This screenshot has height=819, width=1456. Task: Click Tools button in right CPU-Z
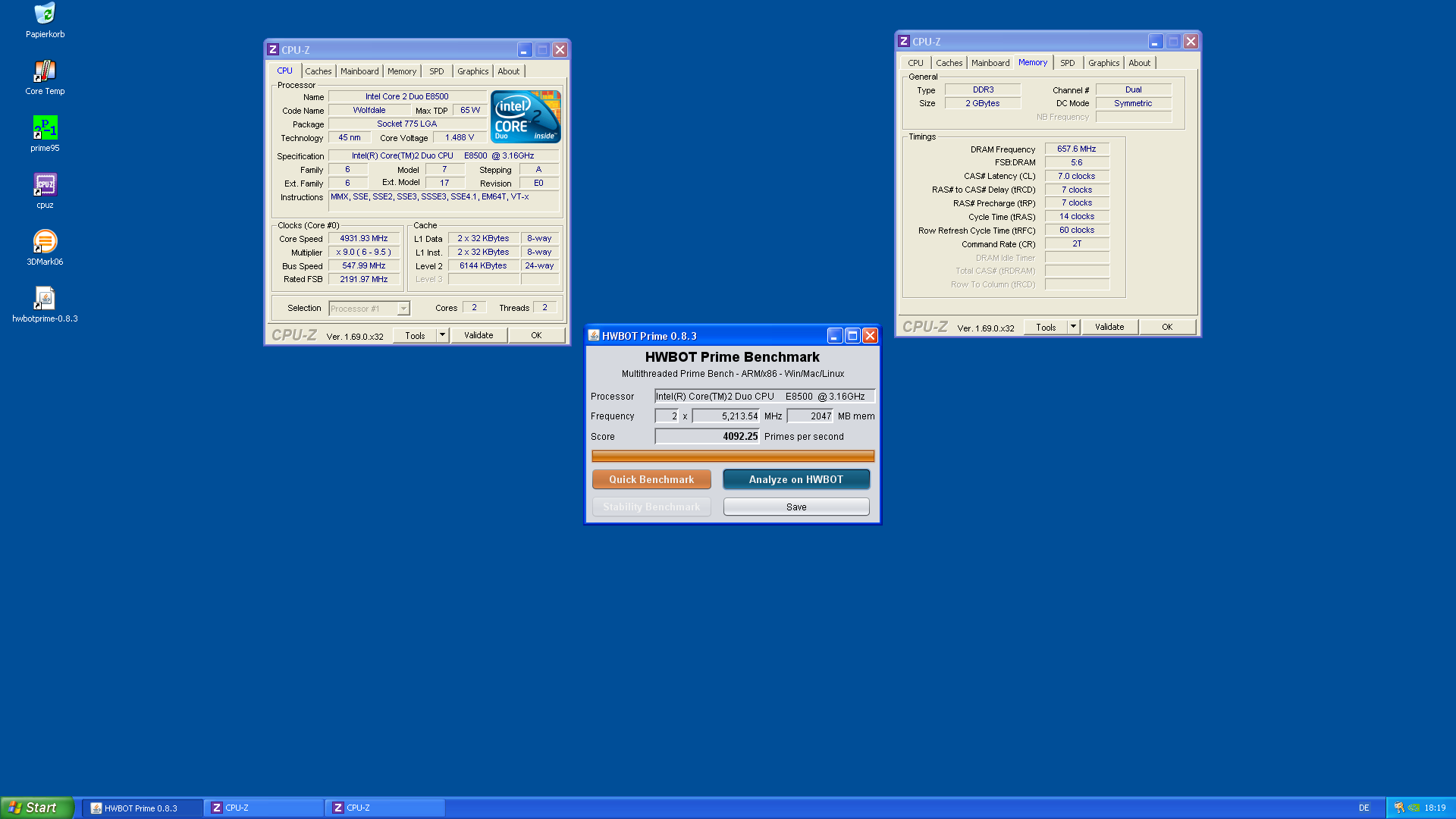[1046, 327]
